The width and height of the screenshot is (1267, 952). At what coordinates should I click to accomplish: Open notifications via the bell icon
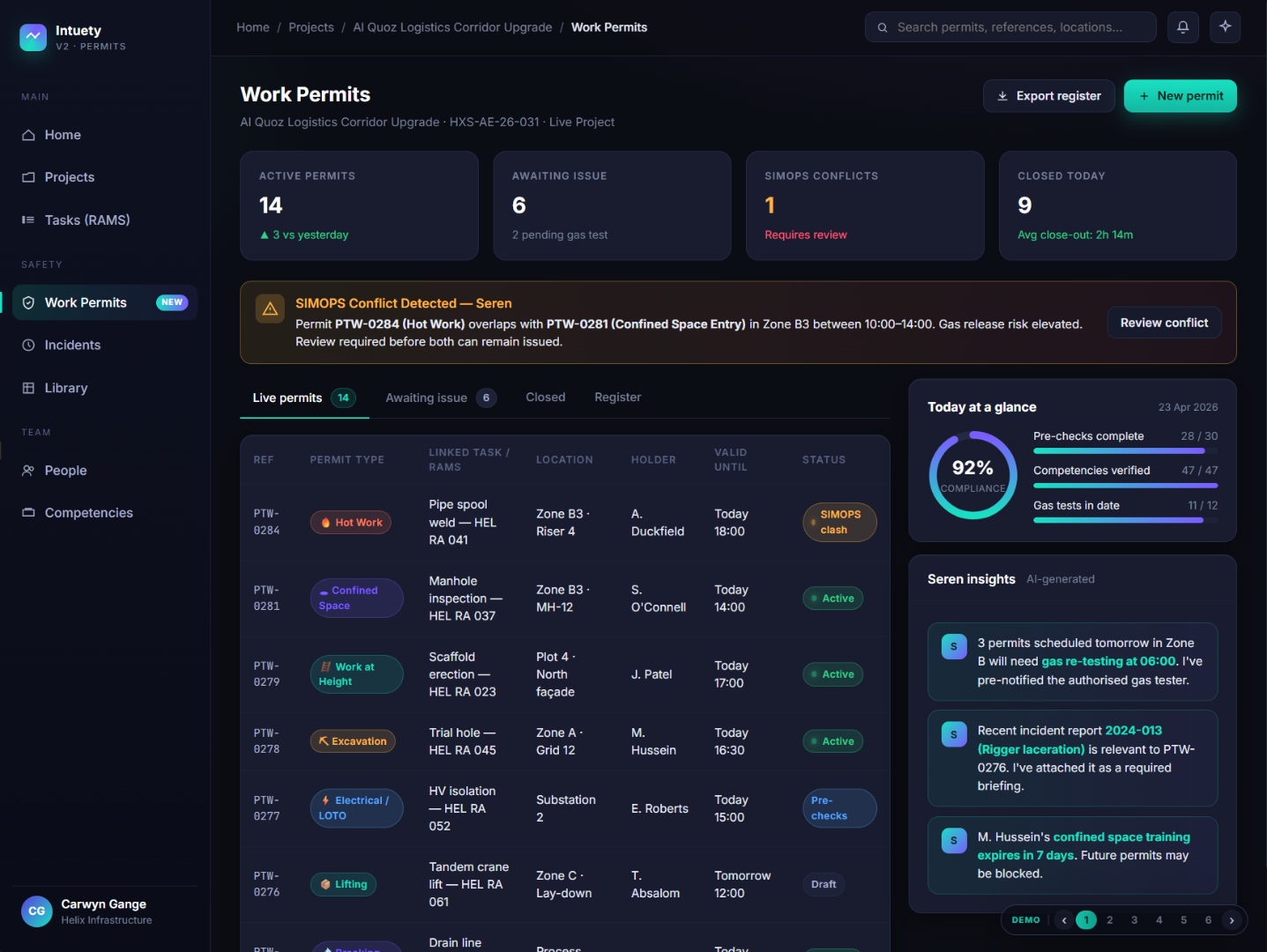(1182, 27)
